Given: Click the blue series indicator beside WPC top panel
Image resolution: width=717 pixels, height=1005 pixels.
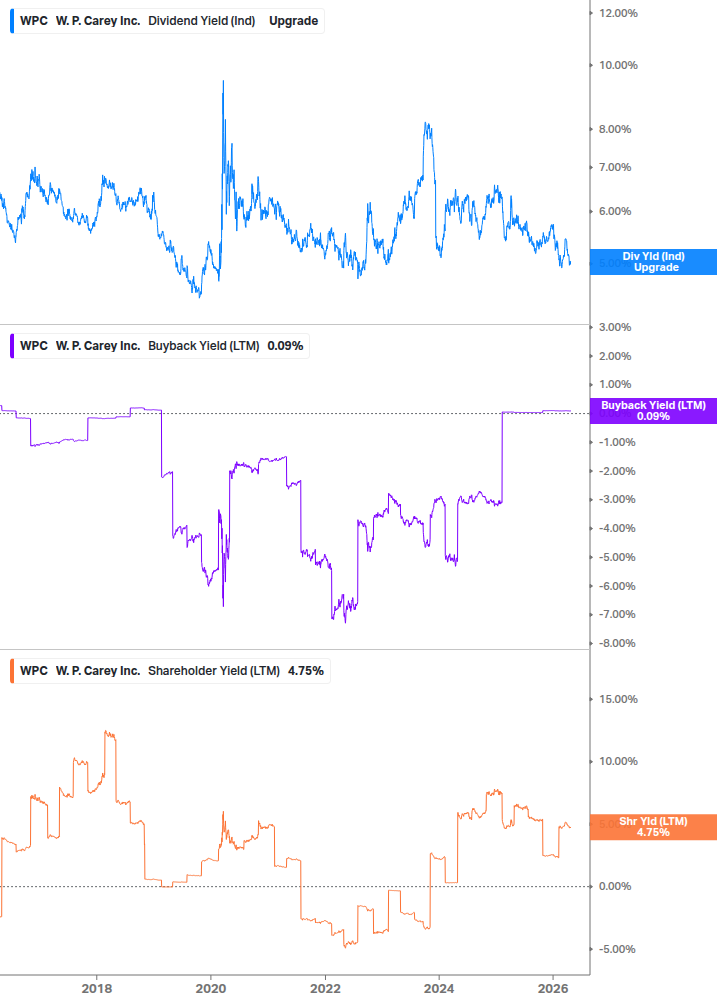Looking at the screenshot, I should (x=12, y=19).
